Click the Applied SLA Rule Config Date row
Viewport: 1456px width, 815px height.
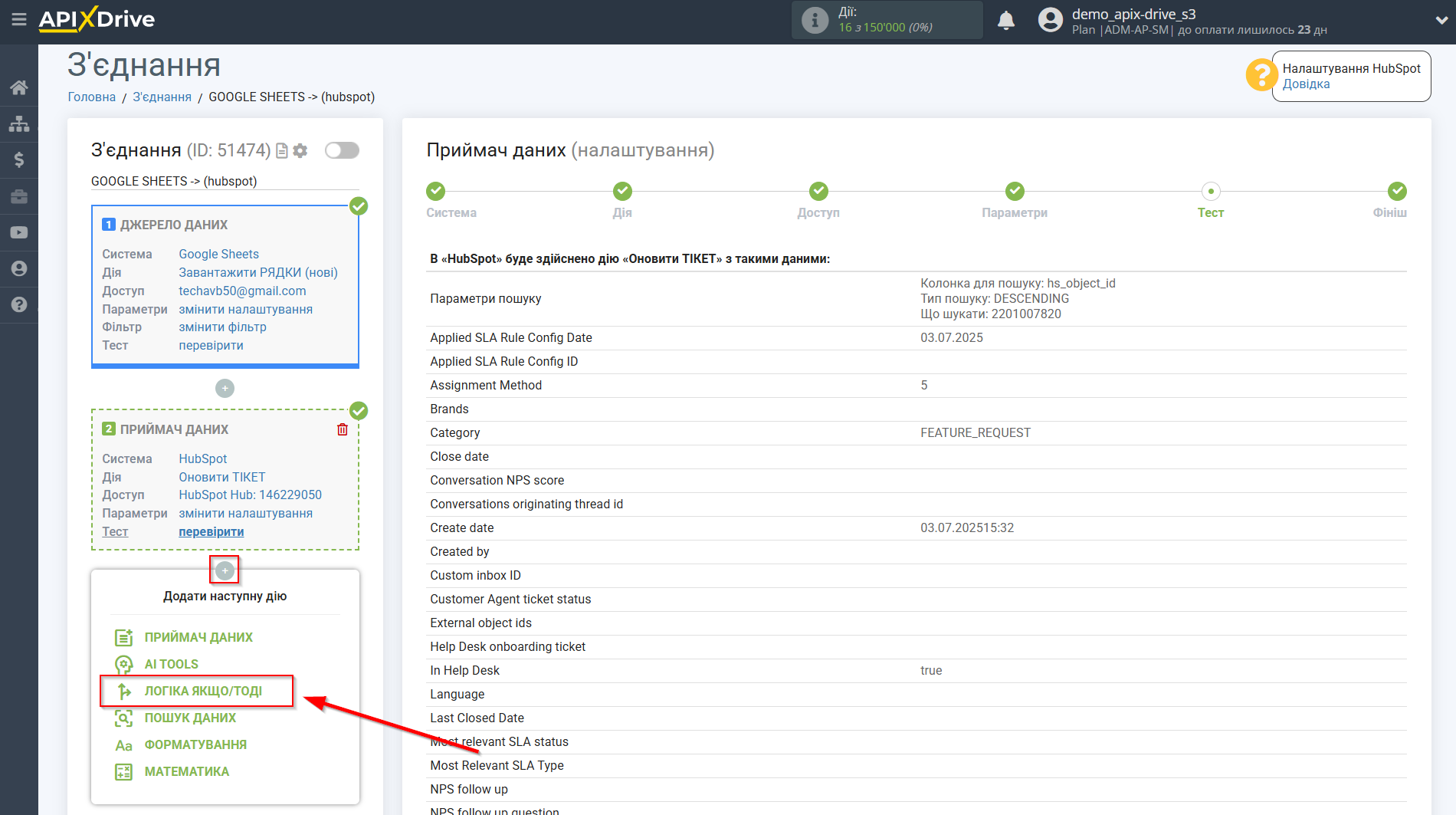click(917, 337)
